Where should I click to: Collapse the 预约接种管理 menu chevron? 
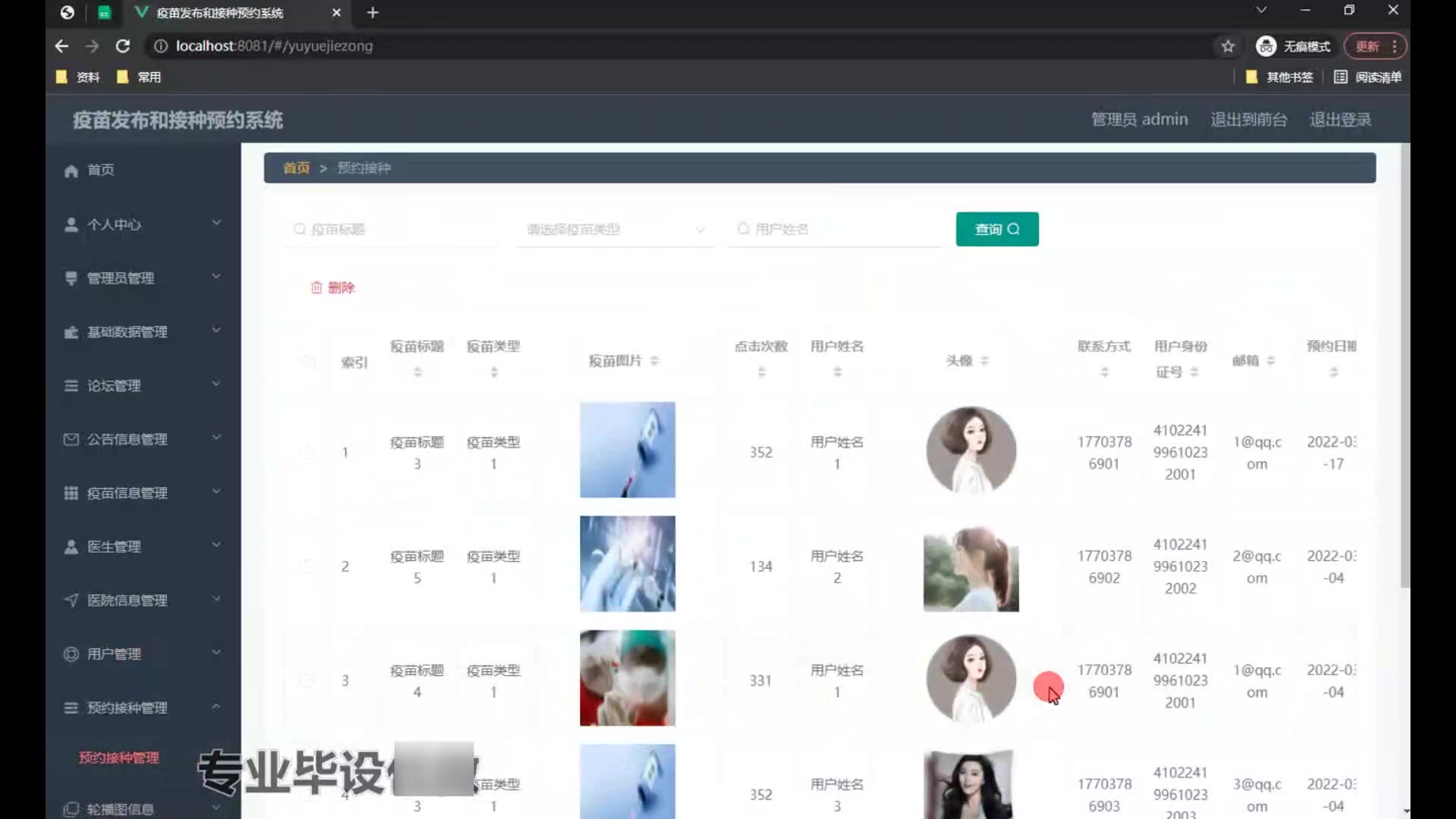coord(216,706)
